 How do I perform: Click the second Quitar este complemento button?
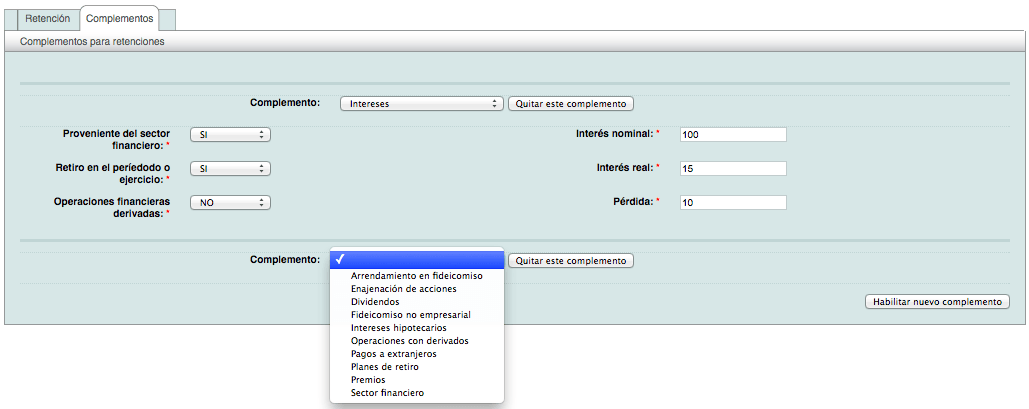click(571, 261)
